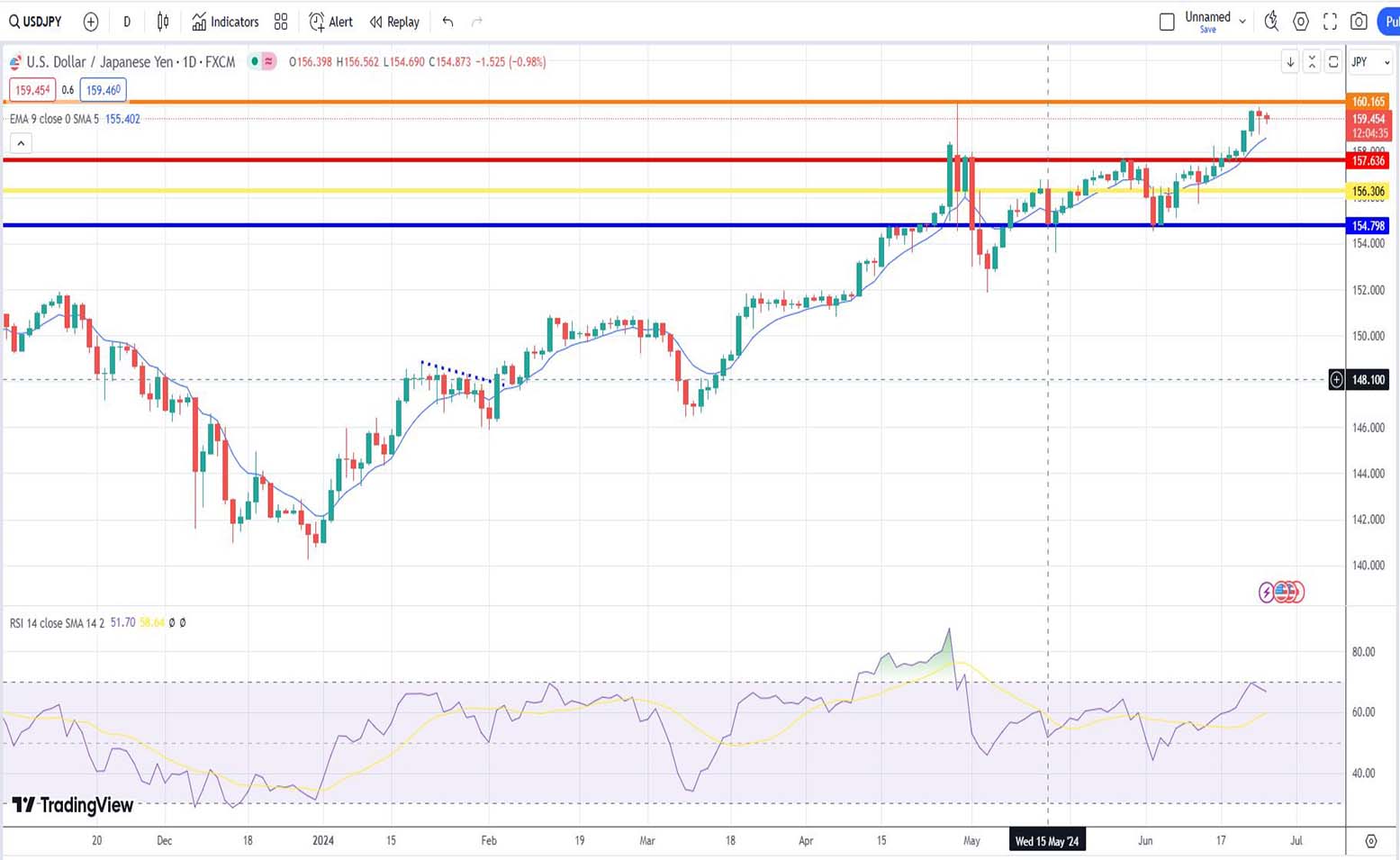Open time zone settings gear at bottom right
1400x860 pixels.
[1370, 841]
